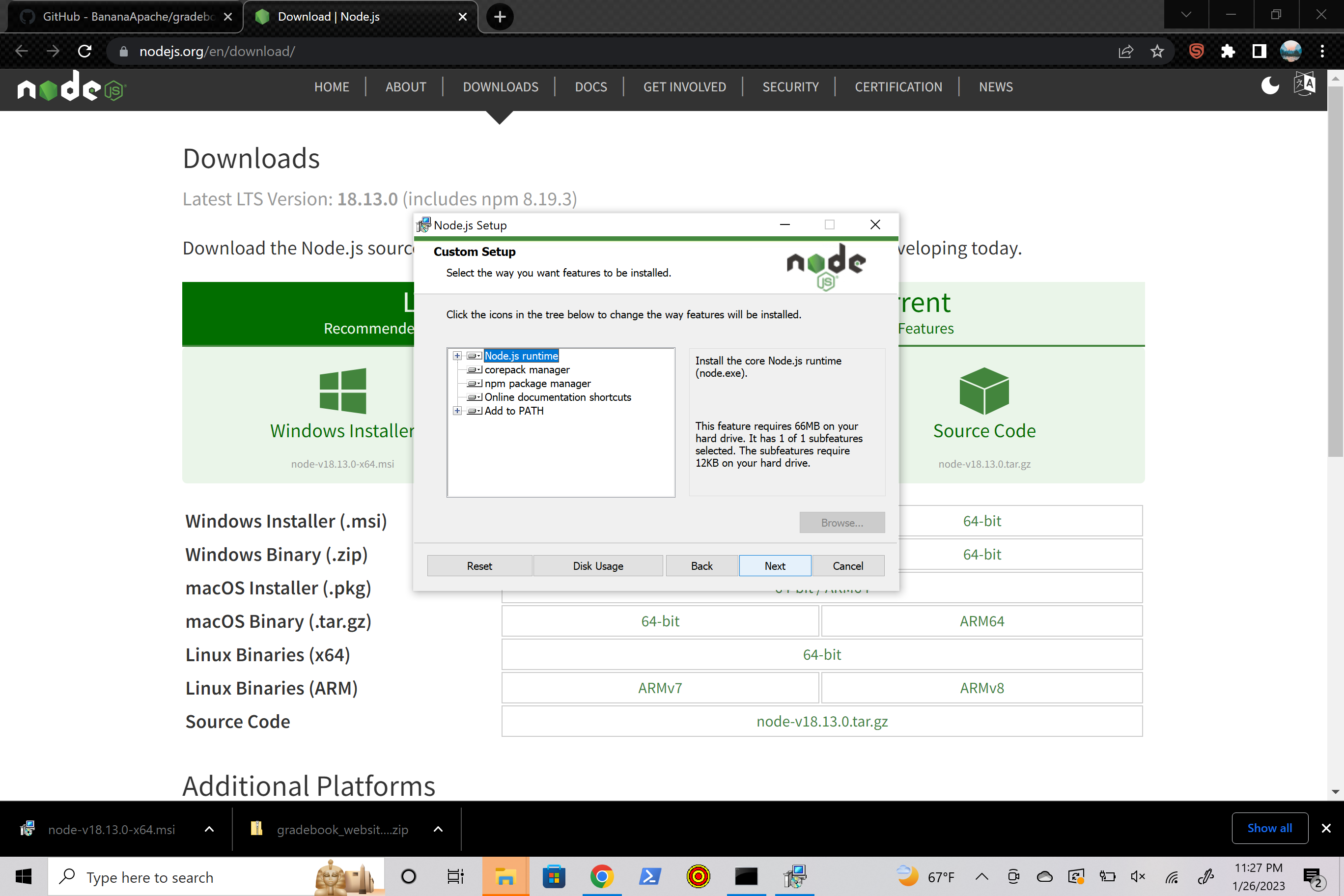
Task: Expand the Node.js runtime tree node
Action: click(457, 356)
